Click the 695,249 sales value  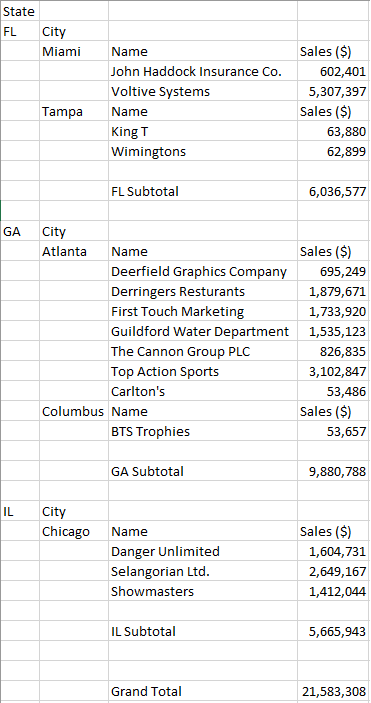click(x=334, y=271)
